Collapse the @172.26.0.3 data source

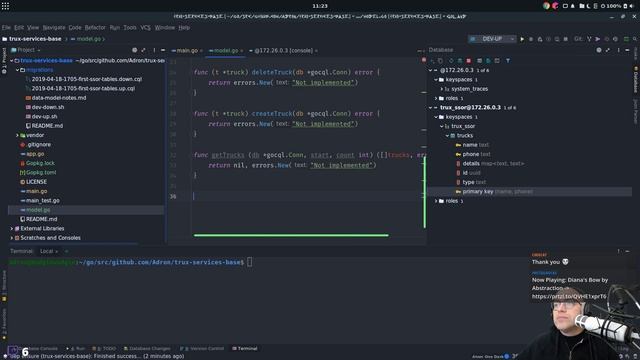431,70
